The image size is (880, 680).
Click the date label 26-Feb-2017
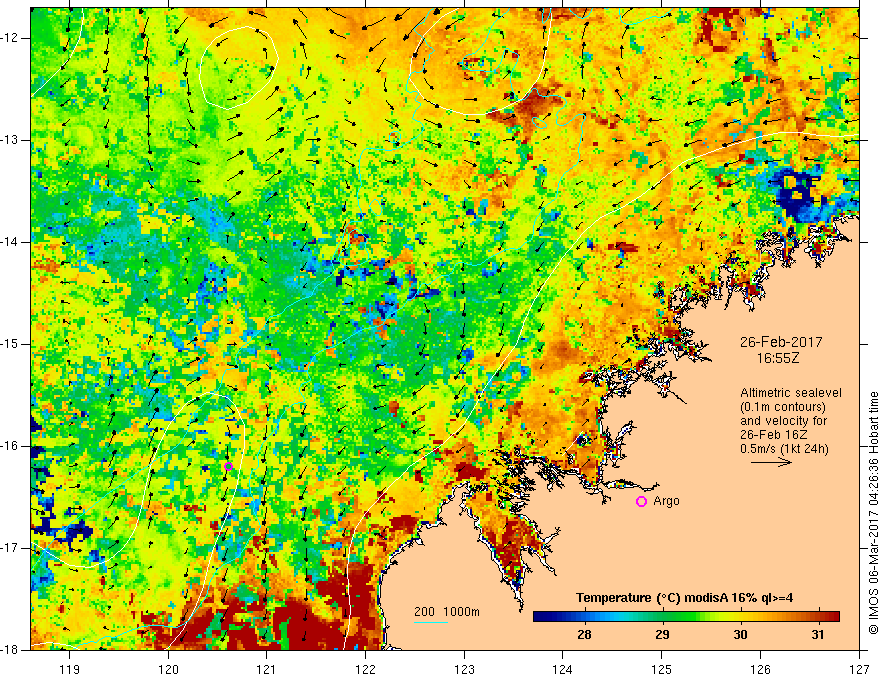[781, 342]
